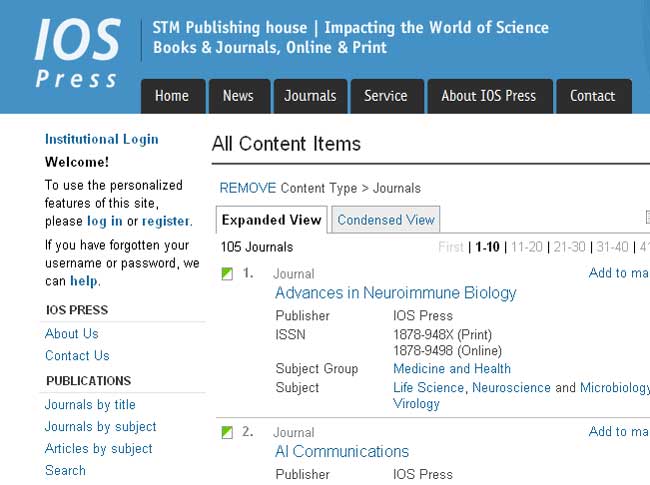This screenshot has height=485, width=650.
Task: Open the Service navigation tab
Action: click(387, 96)
